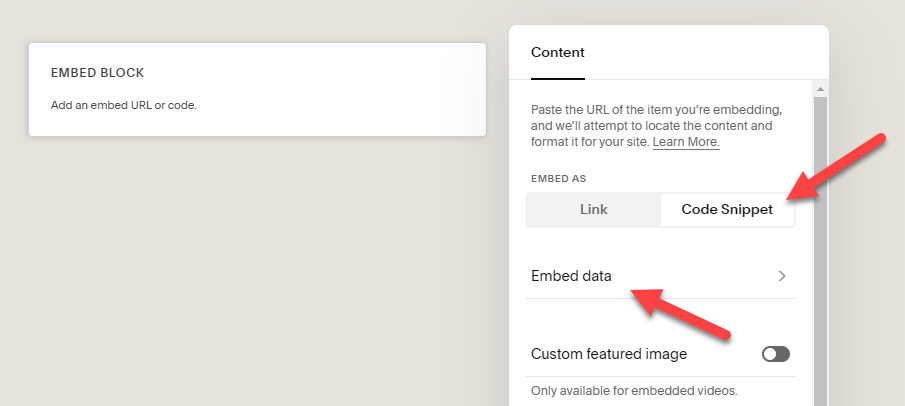Select the Embed Block placeholder card
The width and height of the screenshot is (905, 406).
[x=257, y=89]
